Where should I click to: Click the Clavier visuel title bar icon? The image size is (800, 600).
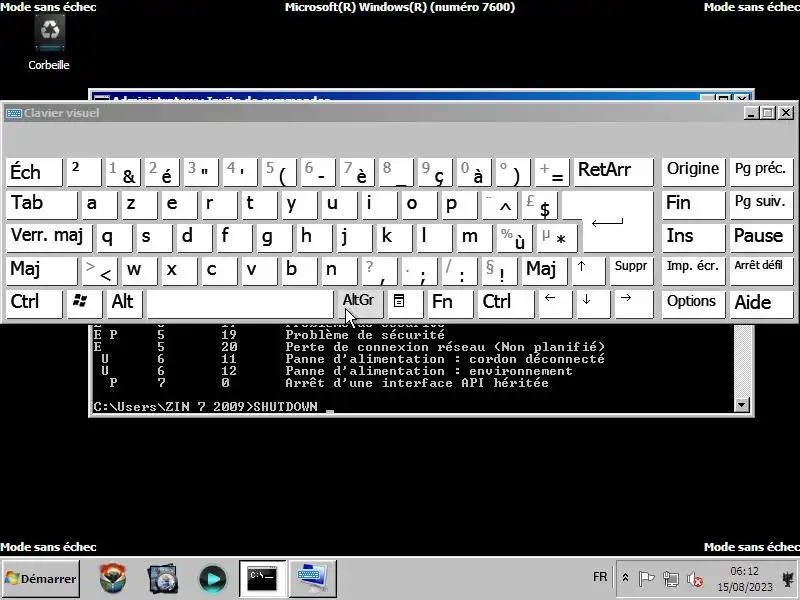click(13, 113)
